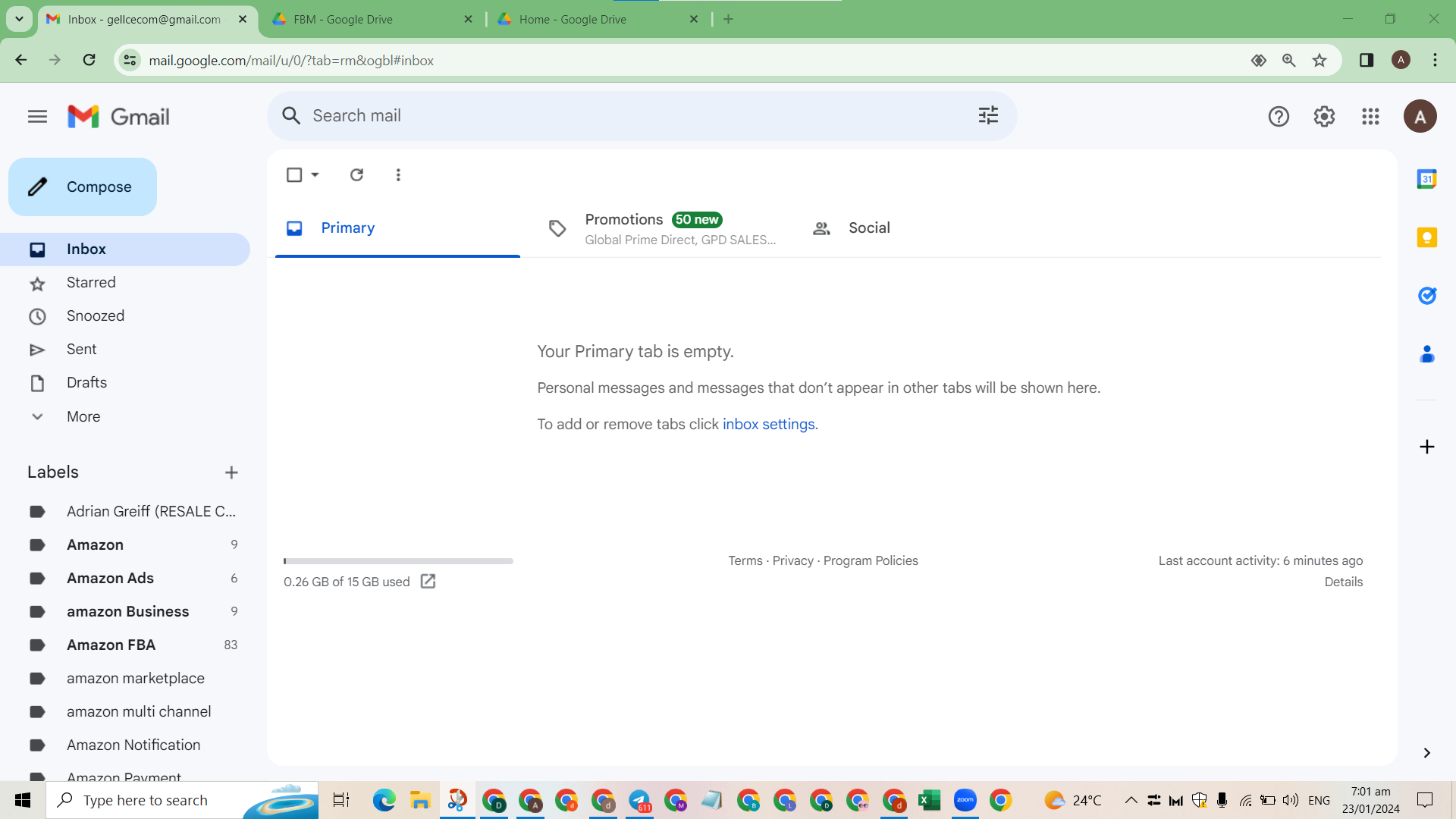Open Excel from the taskbar
The image size is (1456, 819).
point(929,800)
